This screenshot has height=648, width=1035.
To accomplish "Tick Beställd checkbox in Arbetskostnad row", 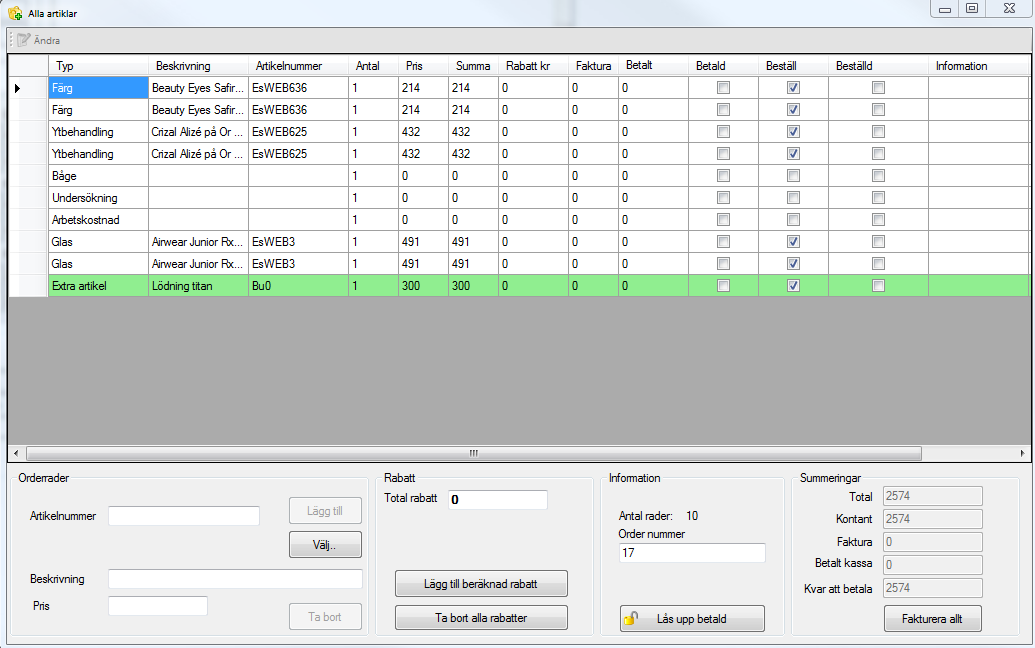I will point(878,220).
